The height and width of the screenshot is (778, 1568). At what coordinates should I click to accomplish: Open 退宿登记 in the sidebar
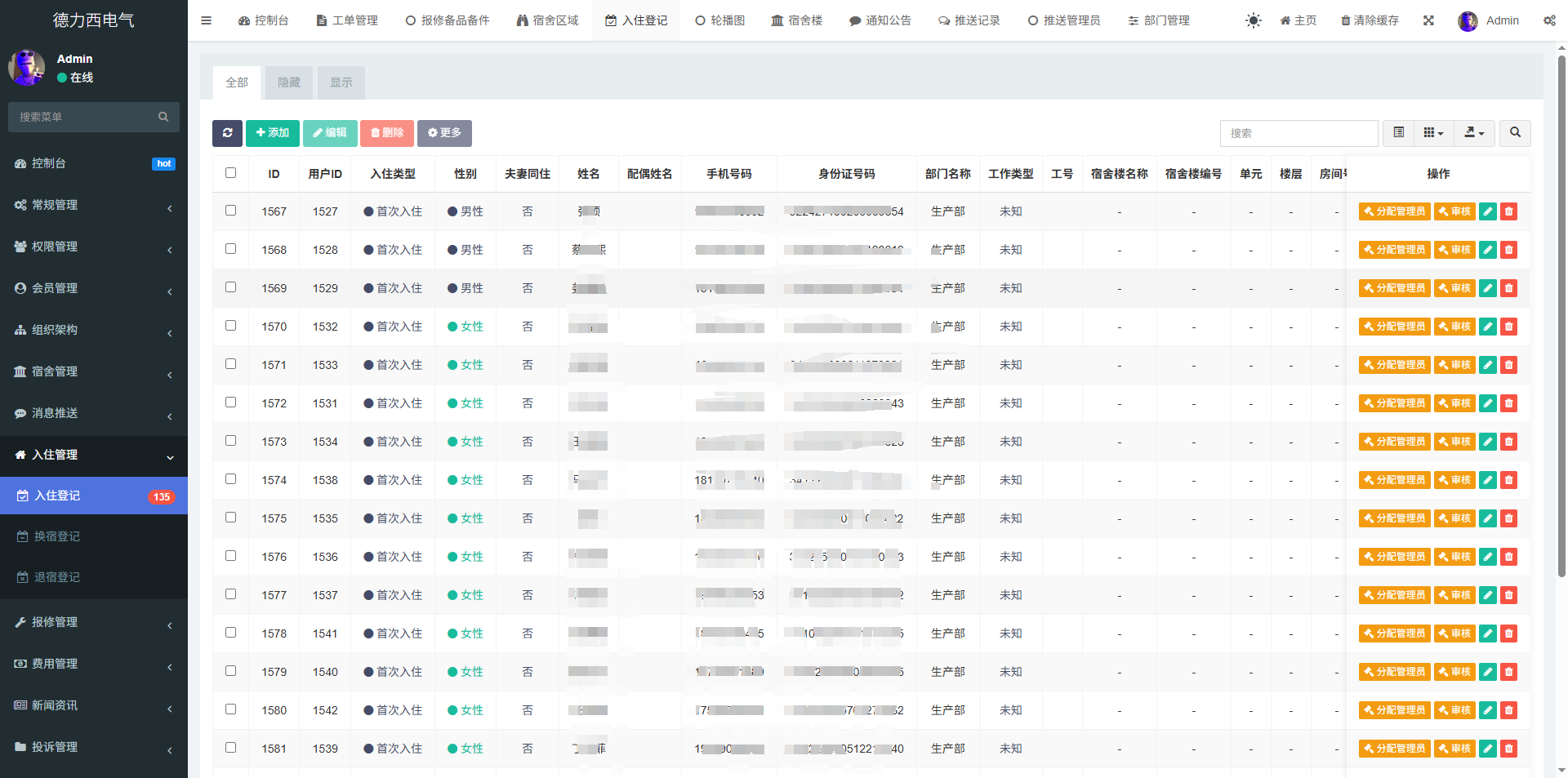pyautogui.click(x=94, y=577)
